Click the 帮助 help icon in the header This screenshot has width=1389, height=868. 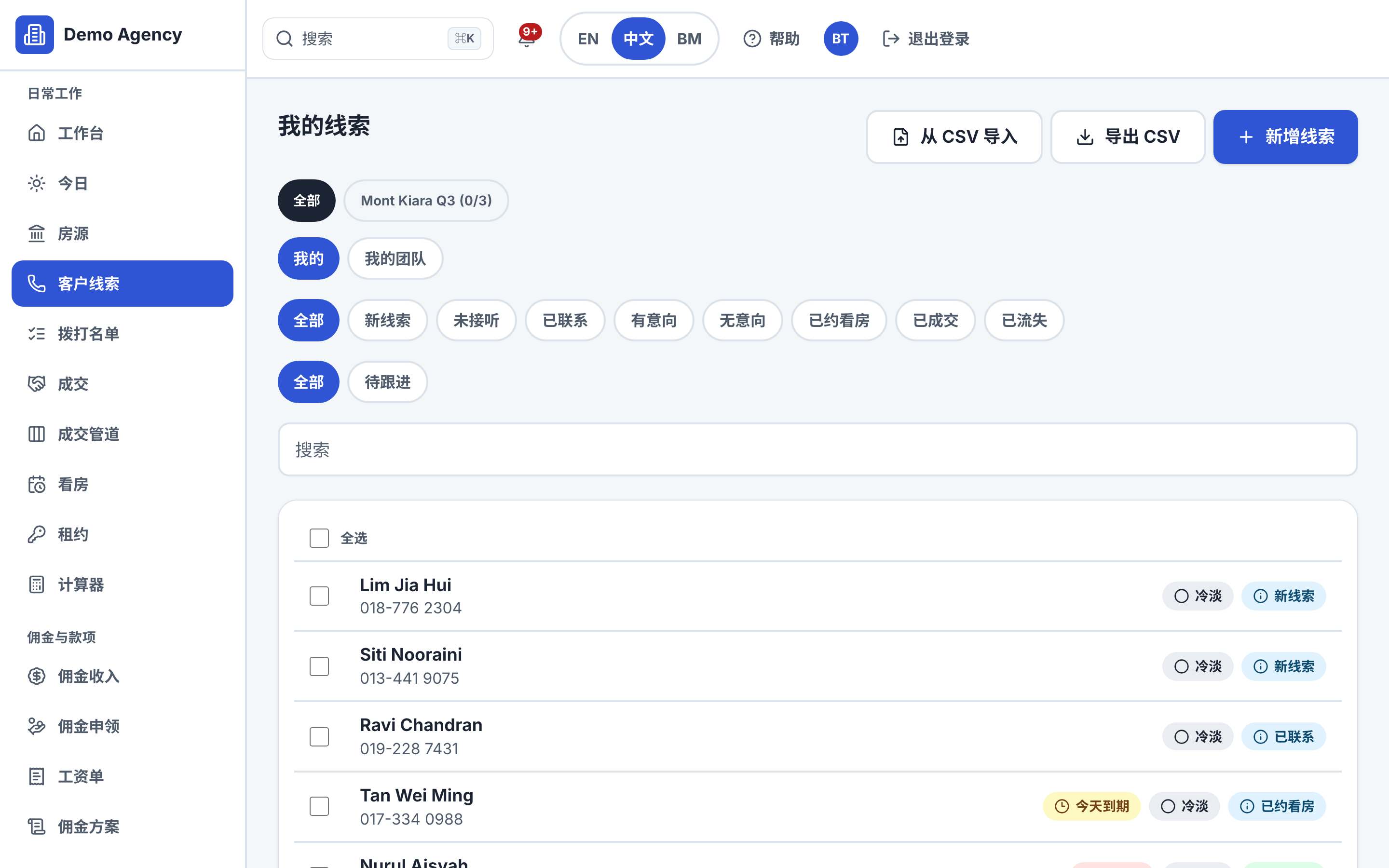click(752, 39)
